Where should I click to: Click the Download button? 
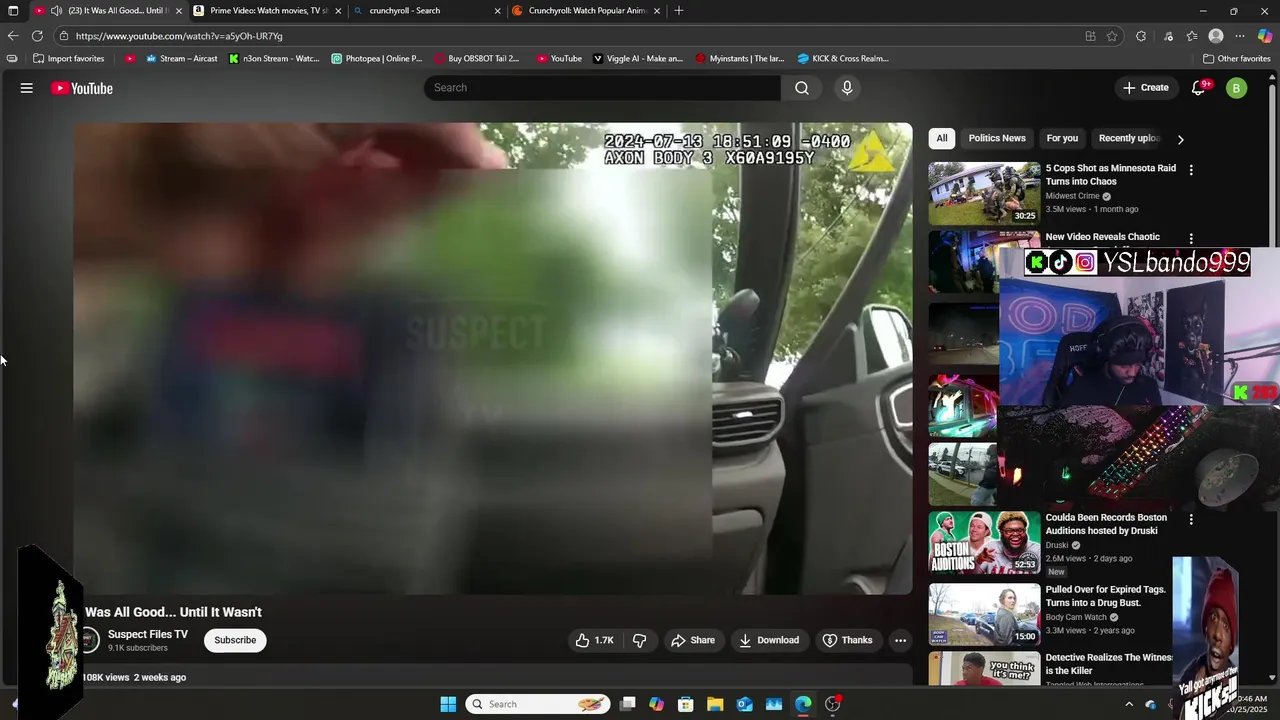tap(769, 640)
